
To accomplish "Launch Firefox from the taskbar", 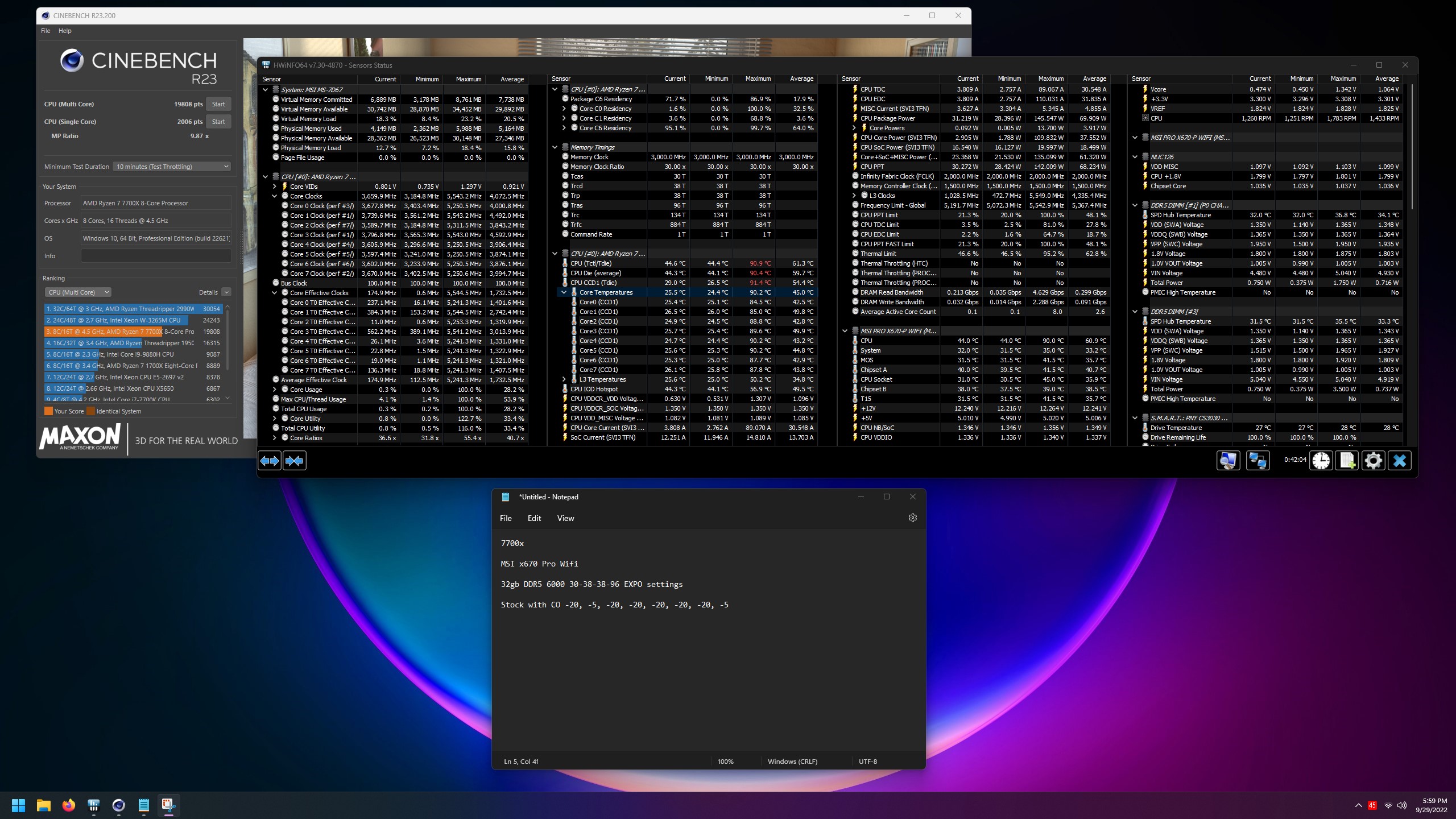I will pos(69,805).
